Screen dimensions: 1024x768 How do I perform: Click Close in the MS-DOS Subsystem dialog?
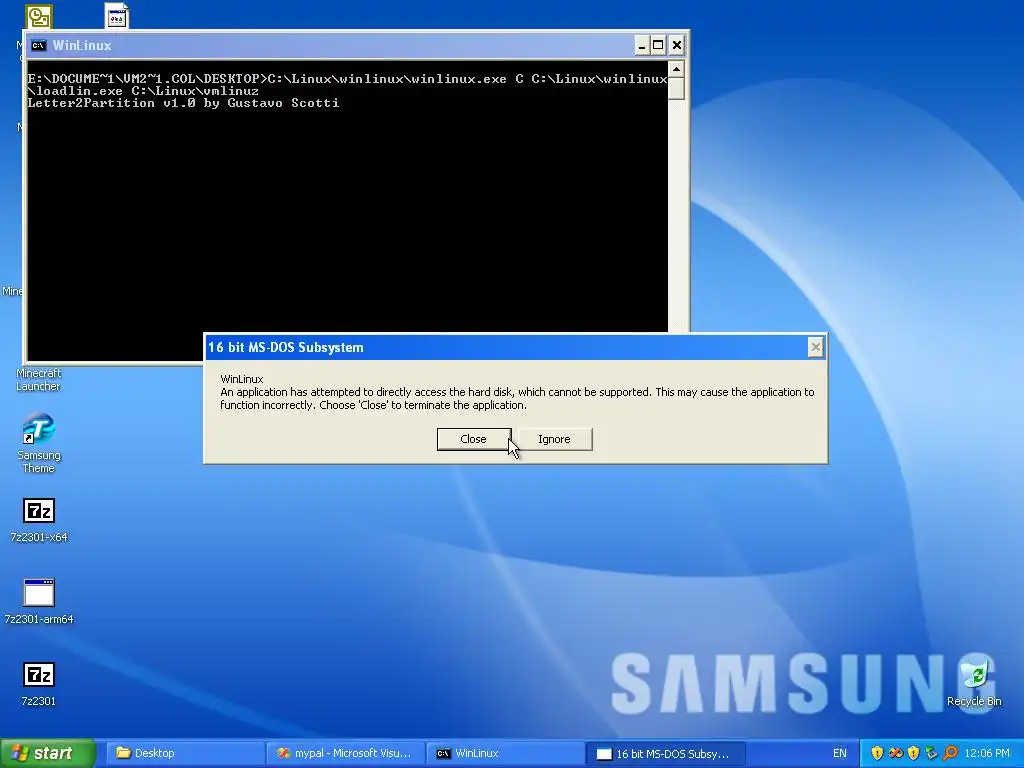473,439
